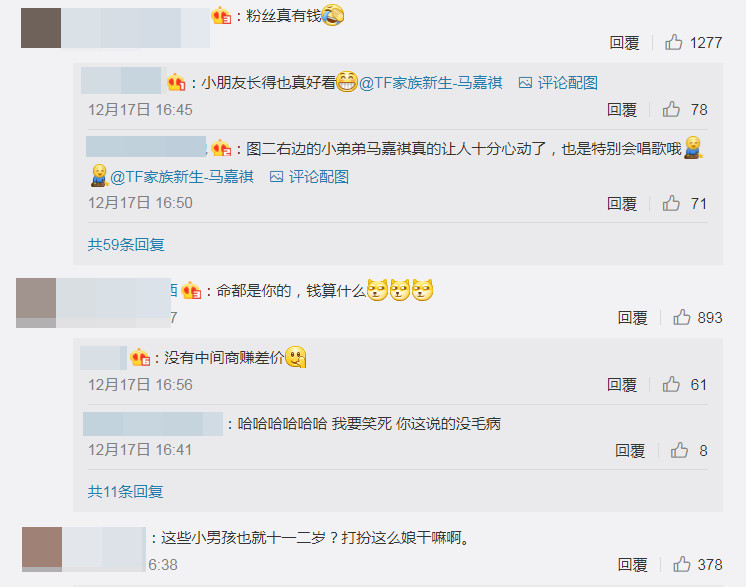The width and height of the screenshot is (746, 587).
Task: Like the reply showing 61 likes
Action: (x=671, y=384)
